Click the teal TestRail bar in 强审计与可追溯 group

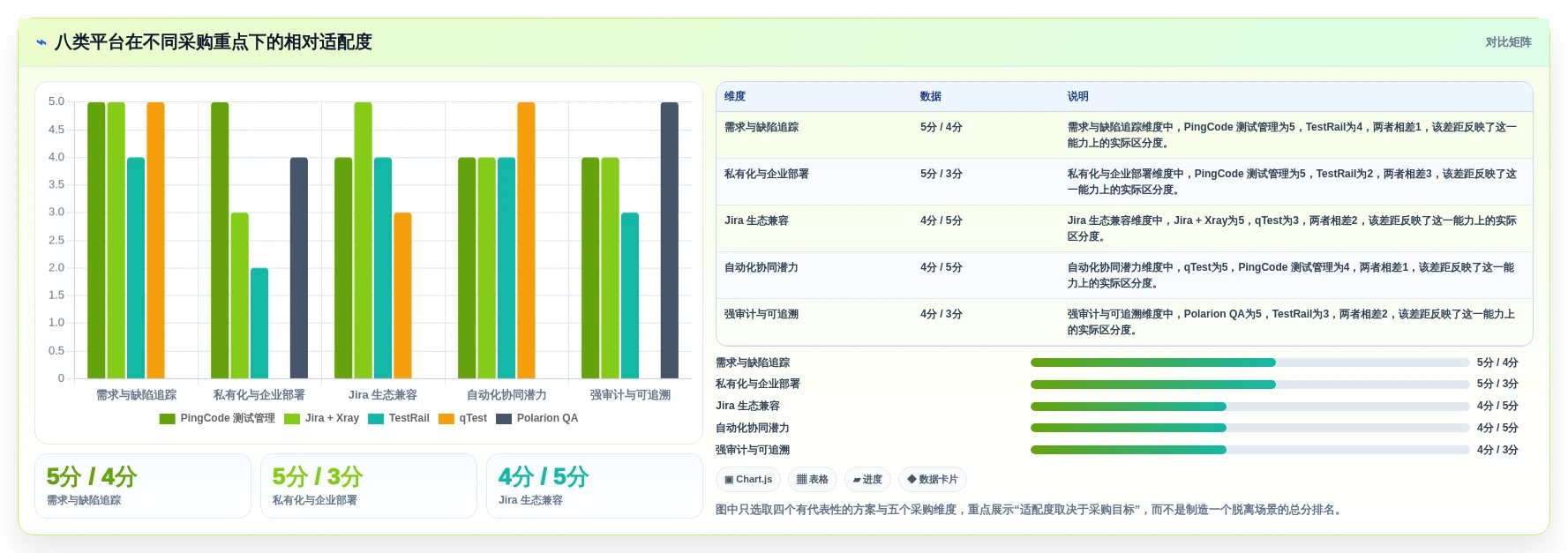tap(630, 295)
